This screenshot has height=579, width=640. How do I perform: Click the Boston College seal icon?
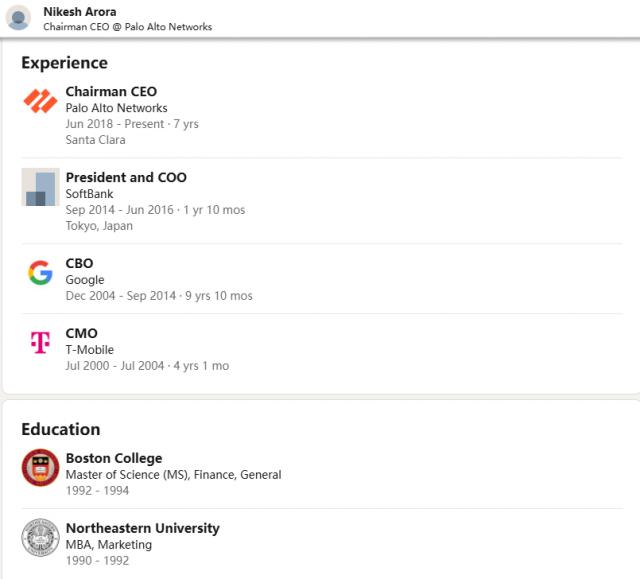40,467
